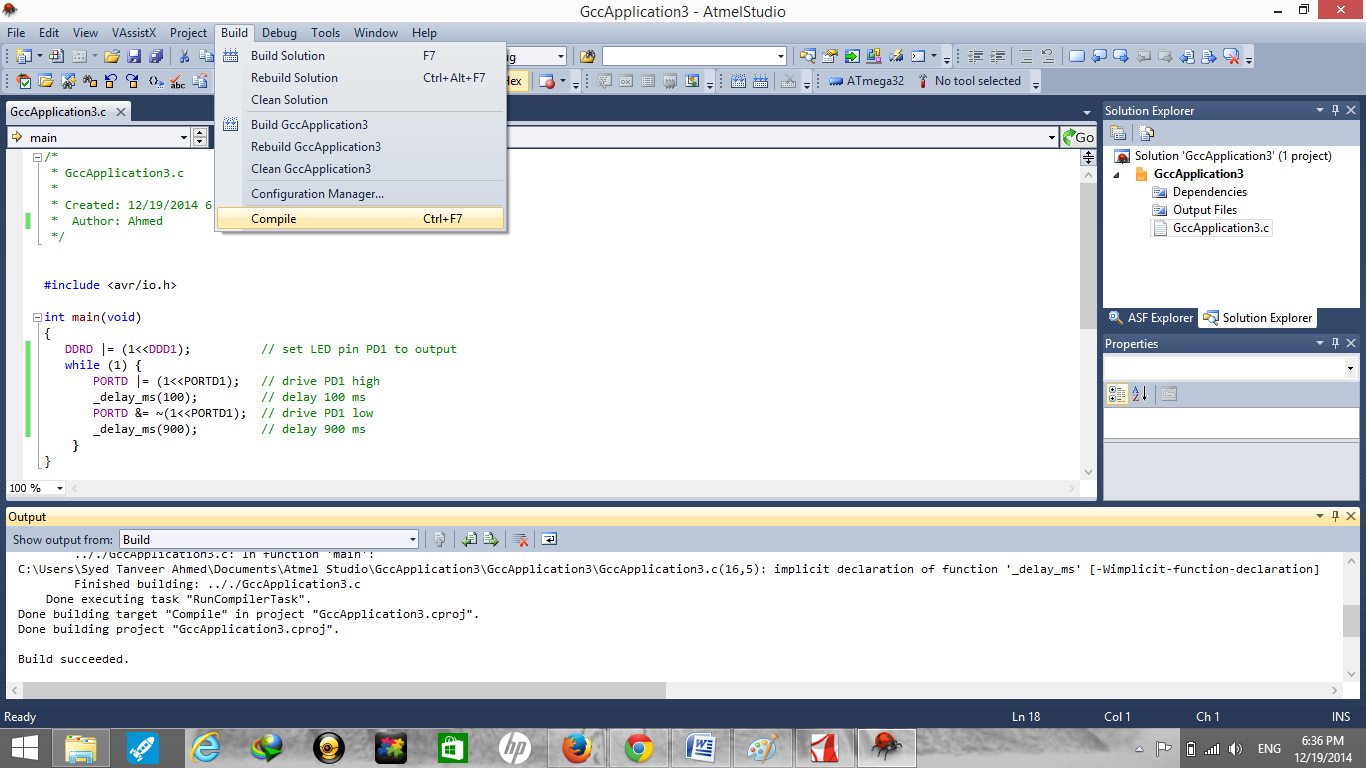Open the 100 % zoom dropdown
This screenshot has height=768, width=1366.
point(60,488)
